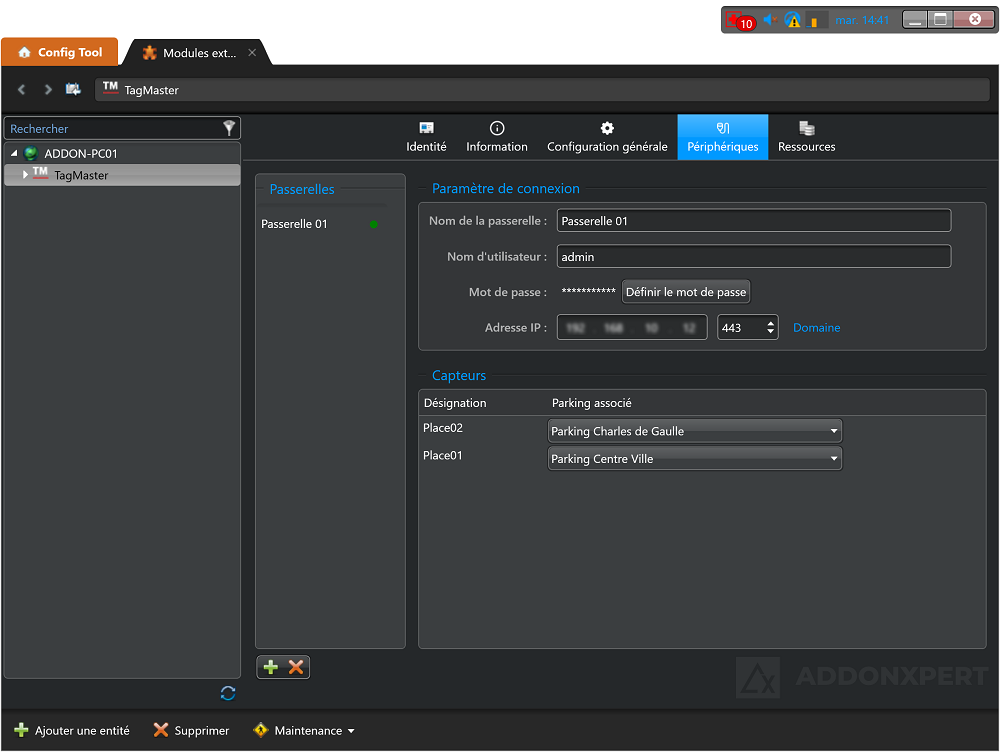Click the Domaine link
Image resolution: width=1000 pixels, height=752 pixels.
(x=816, y=328)
